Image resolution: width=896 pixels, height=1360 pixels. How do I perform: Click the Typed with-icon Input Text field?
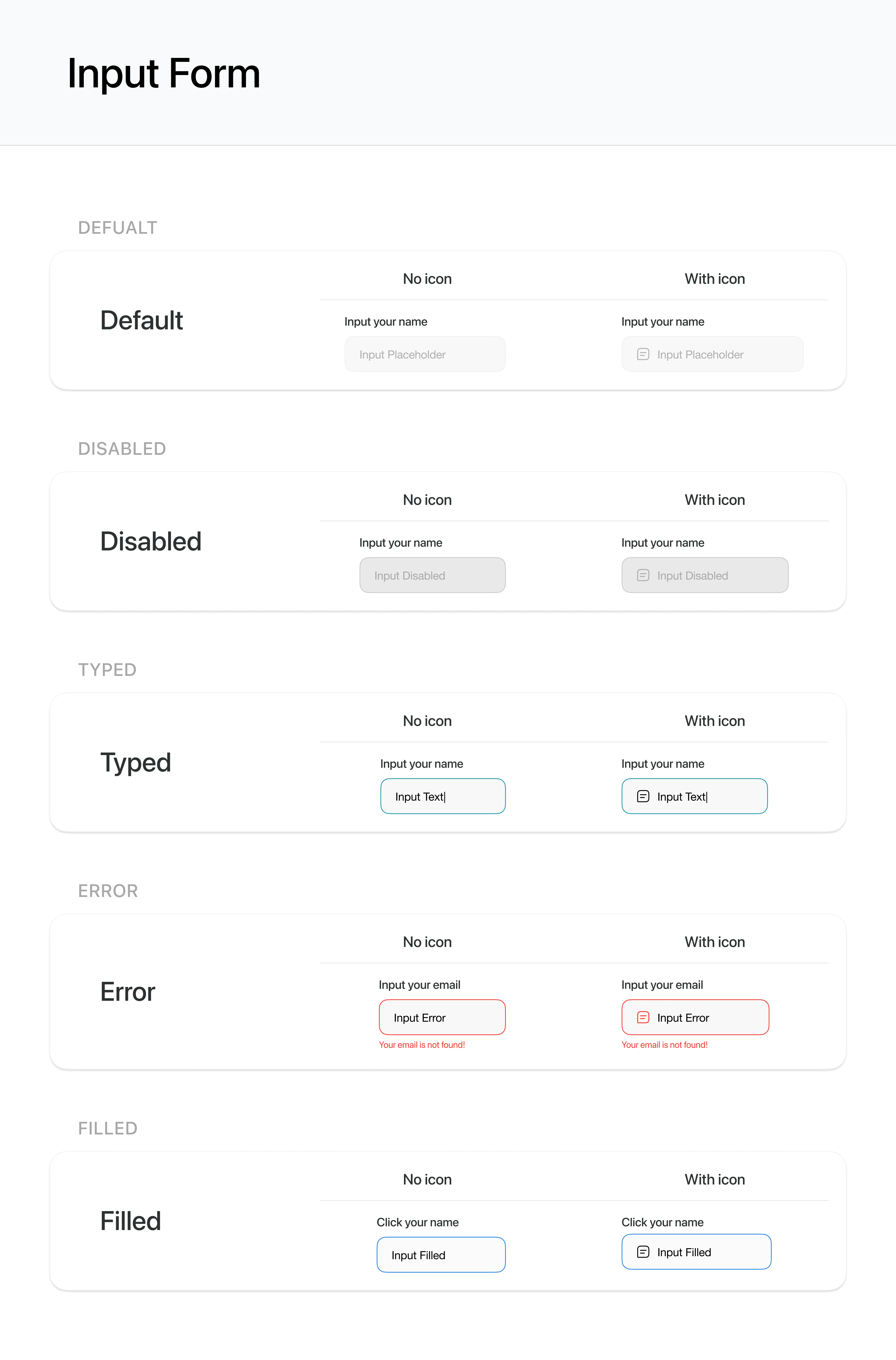tap(694, 796)
